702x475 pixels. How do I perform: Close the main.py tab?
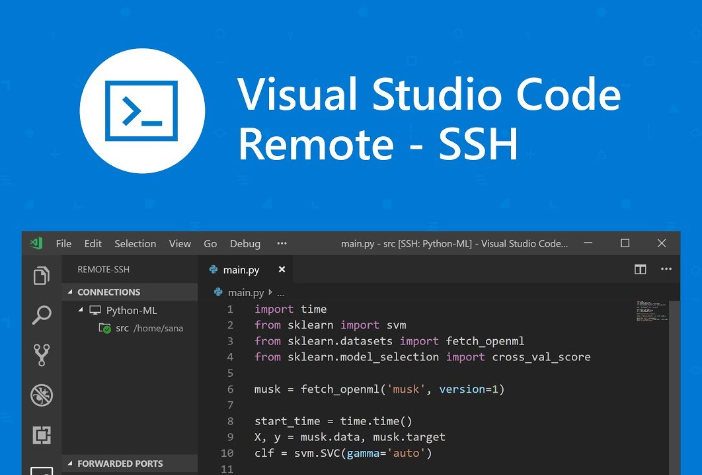[x=282, y=269]
